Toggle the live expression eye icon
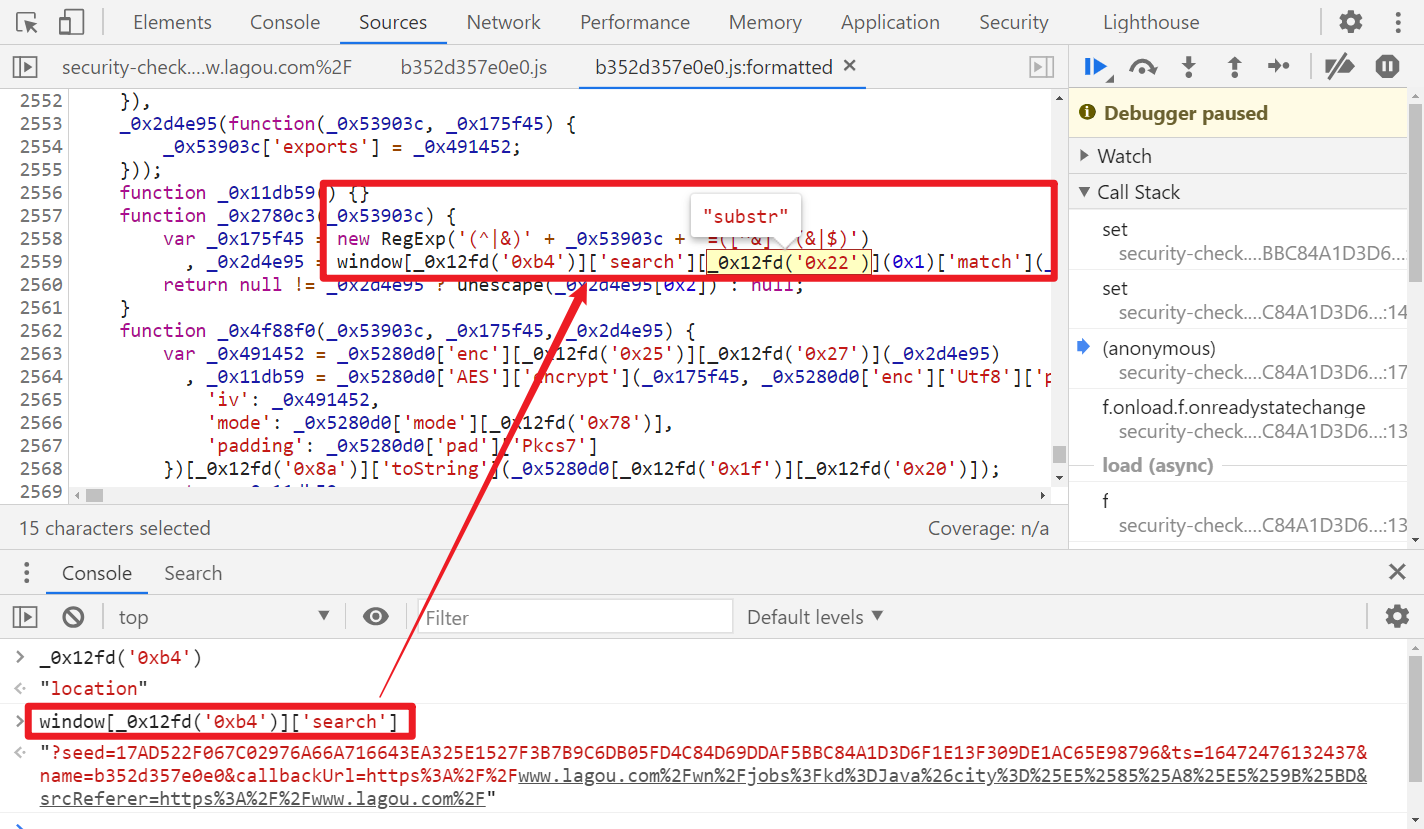1424x829 pixels. tap(376, 617)
